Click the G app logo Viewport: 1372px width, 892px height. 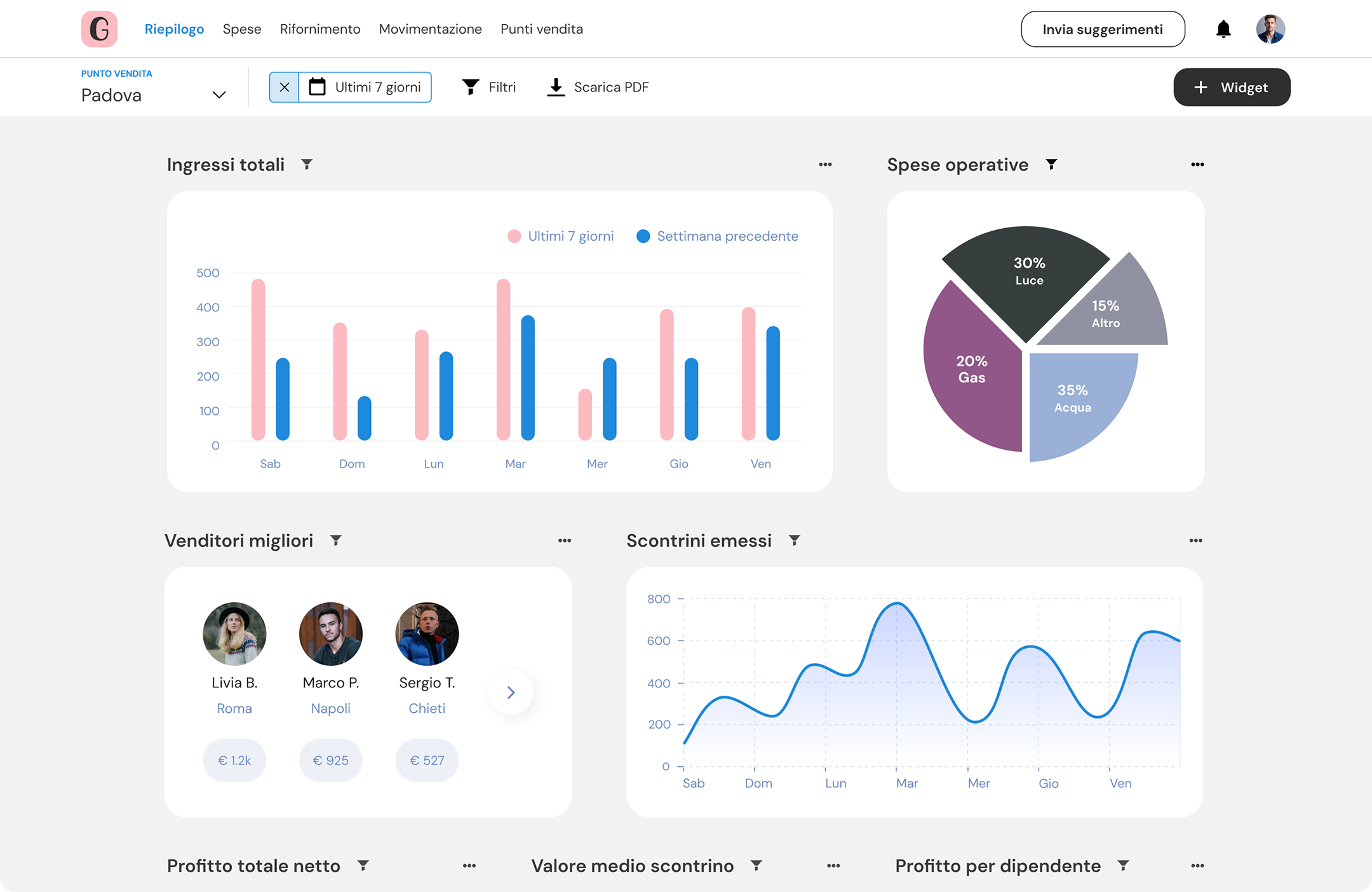[x=100, y=29]
